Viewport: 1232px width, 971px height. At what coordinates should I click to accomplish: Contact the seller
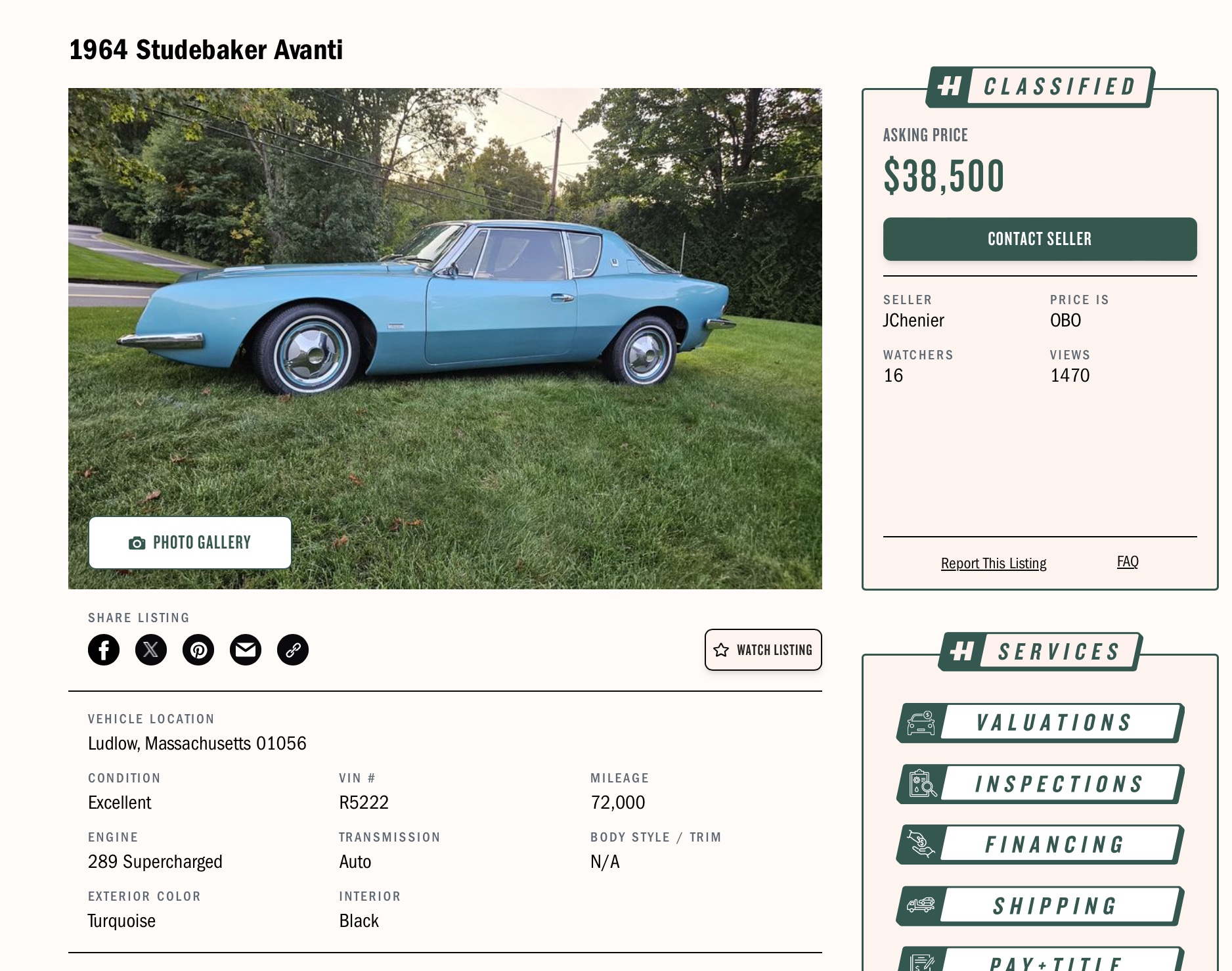[1040, 239]
